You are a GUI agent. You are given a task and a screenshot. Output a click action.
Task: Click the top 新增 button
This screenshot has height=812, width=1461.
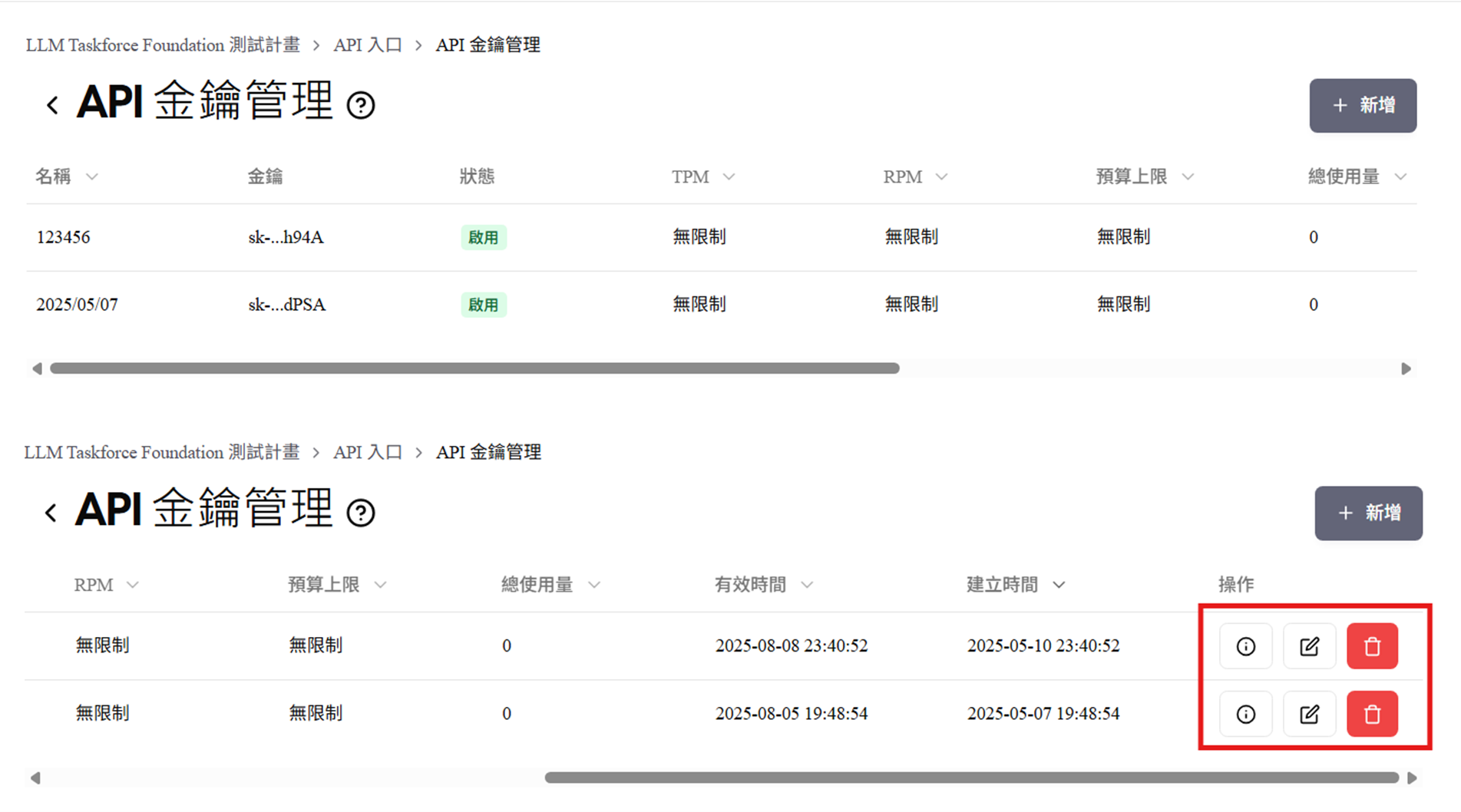pyautogui.click(x=1363, y=105)
